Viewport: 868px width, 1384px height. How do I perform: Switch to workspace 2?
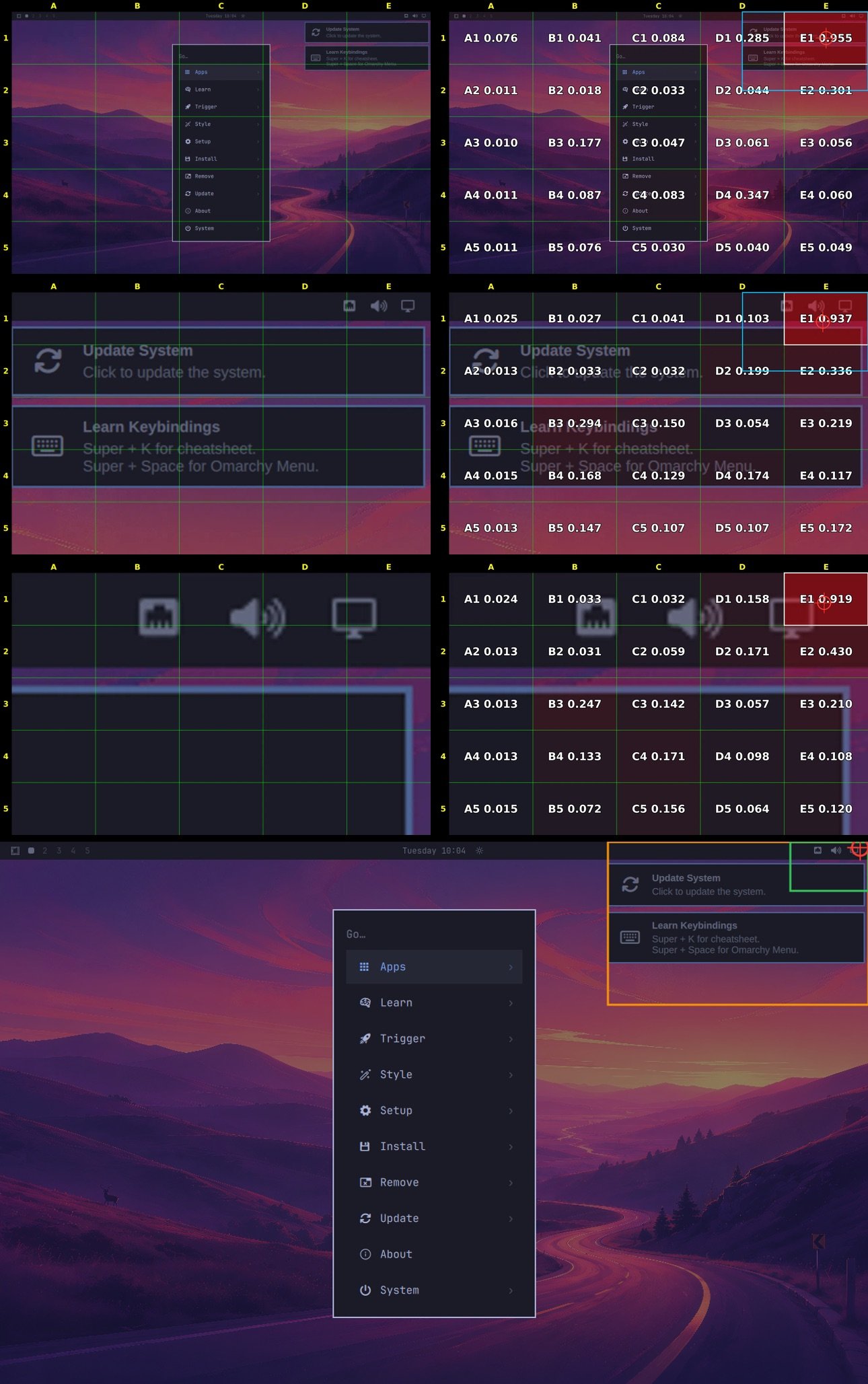[45, 850]
